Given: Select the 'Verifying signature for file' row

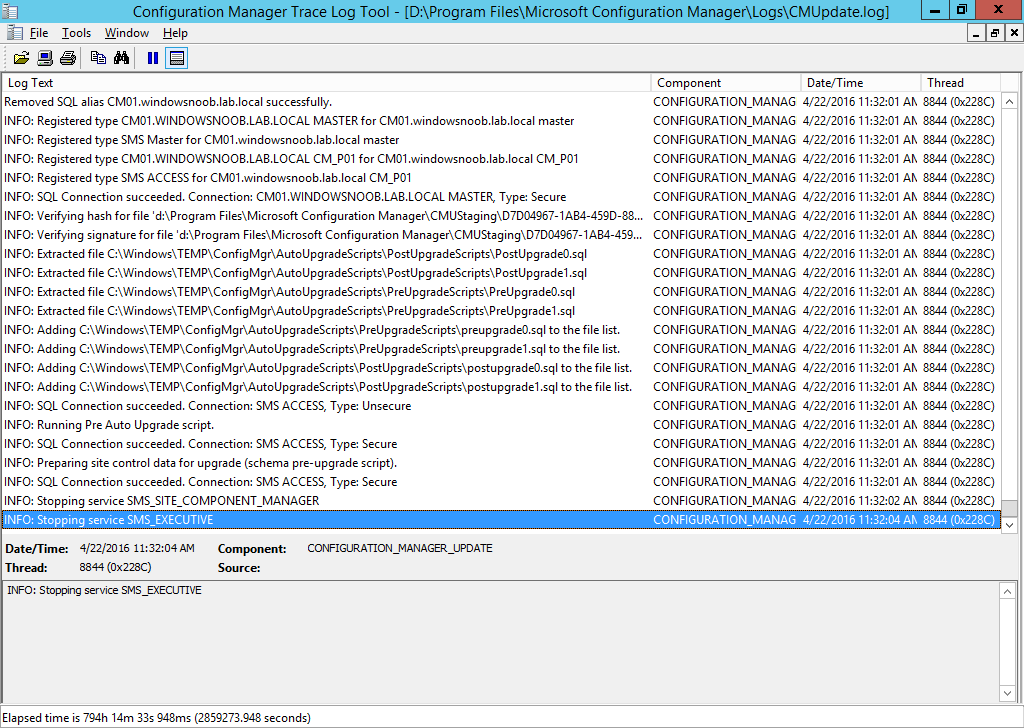Looking at the screenshot, I should pos(502,234).
